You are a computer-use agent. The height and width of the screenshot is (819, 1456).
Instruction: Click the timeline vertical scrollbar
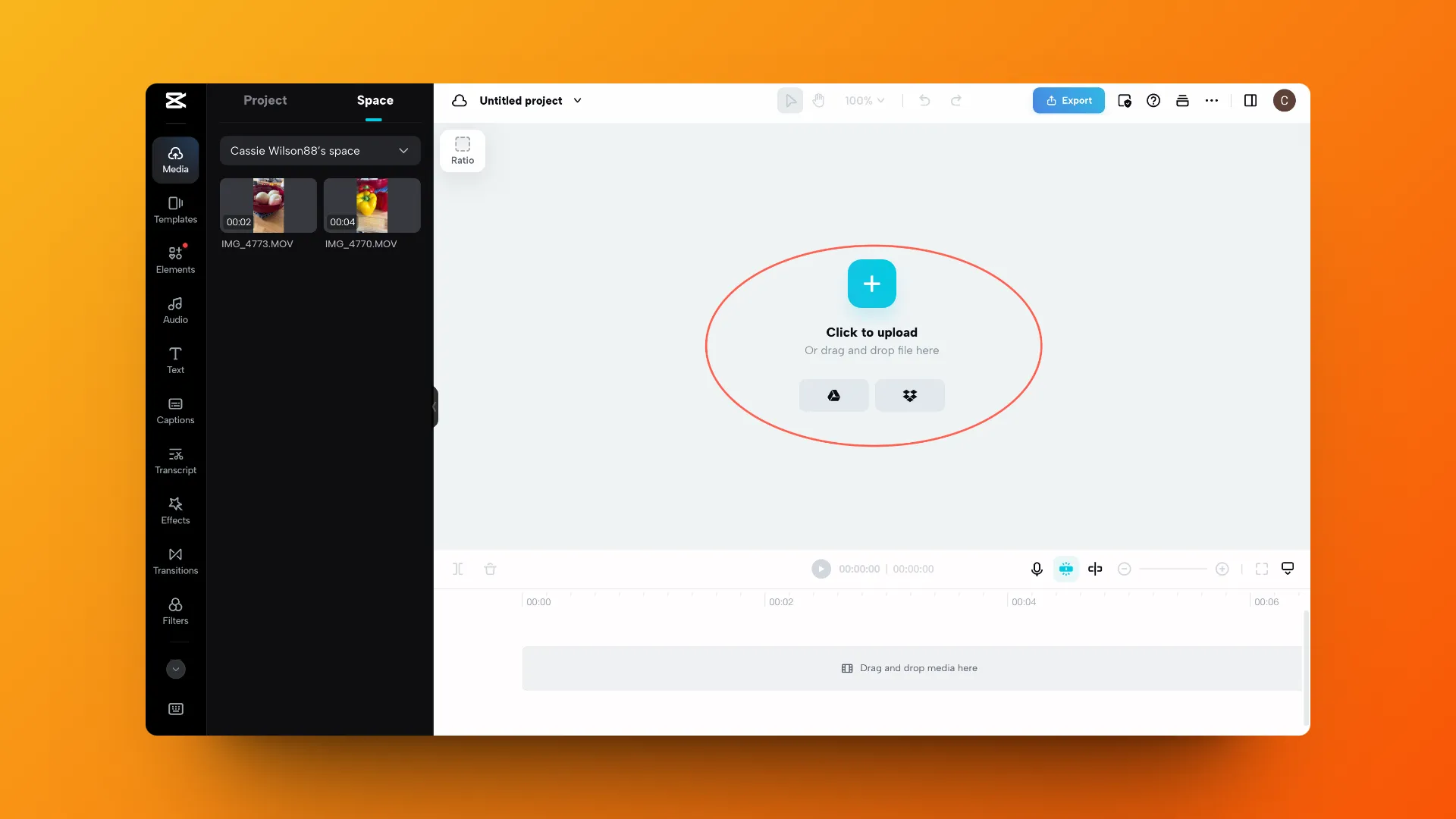tap(1306, 667)
